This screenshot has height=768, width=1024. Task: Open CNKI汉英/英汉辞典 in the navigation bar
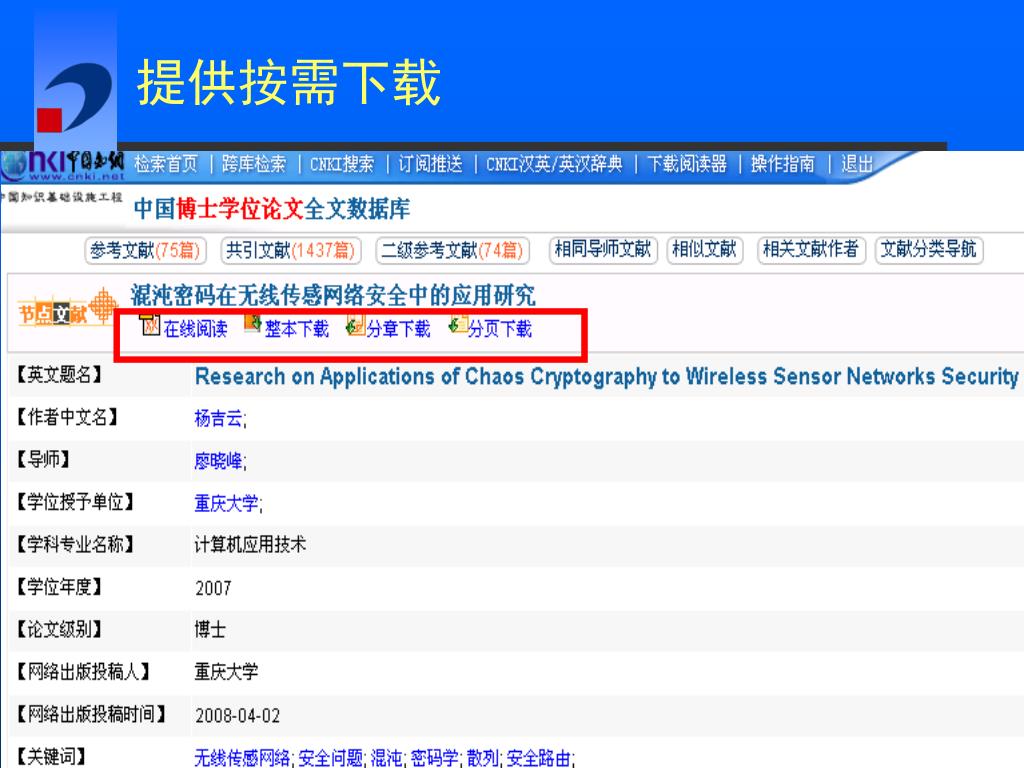tap(554, 164)
